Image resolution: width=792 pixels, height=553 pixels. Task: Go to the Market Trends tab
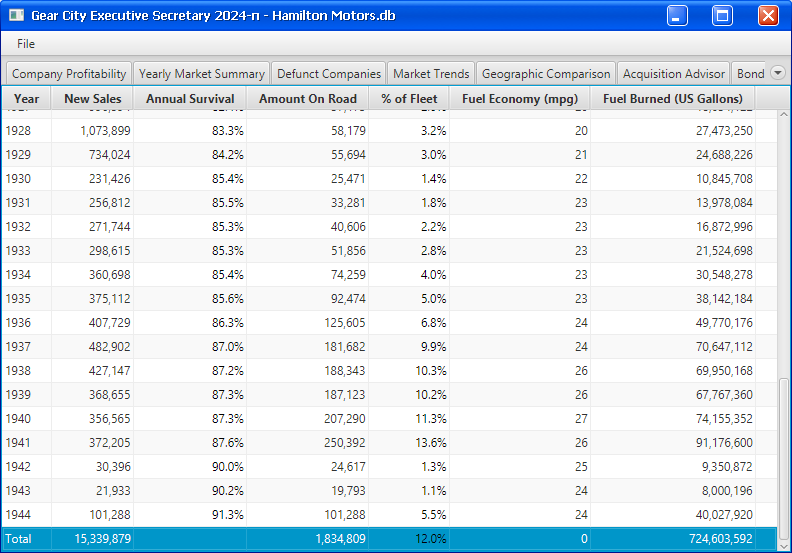click(x=431, y=74)
